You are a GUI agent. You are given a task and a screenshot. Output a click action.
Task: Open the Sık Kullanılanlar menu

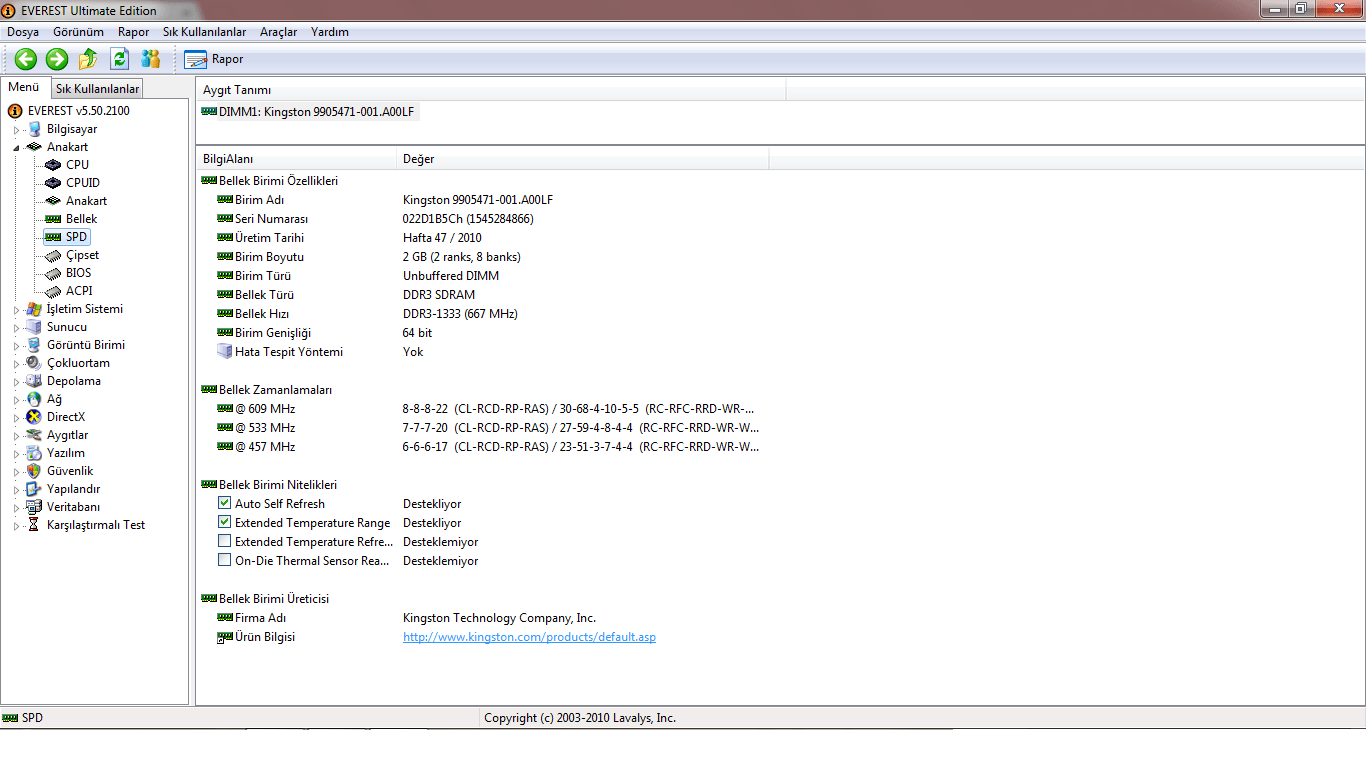point(205,32)
